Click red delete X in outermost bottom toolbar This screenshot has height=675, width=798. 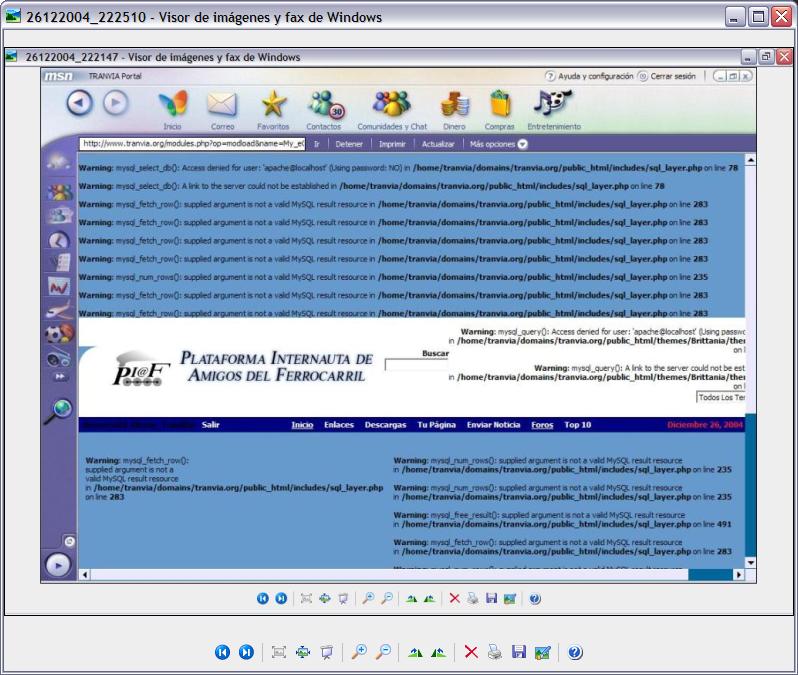471,652
